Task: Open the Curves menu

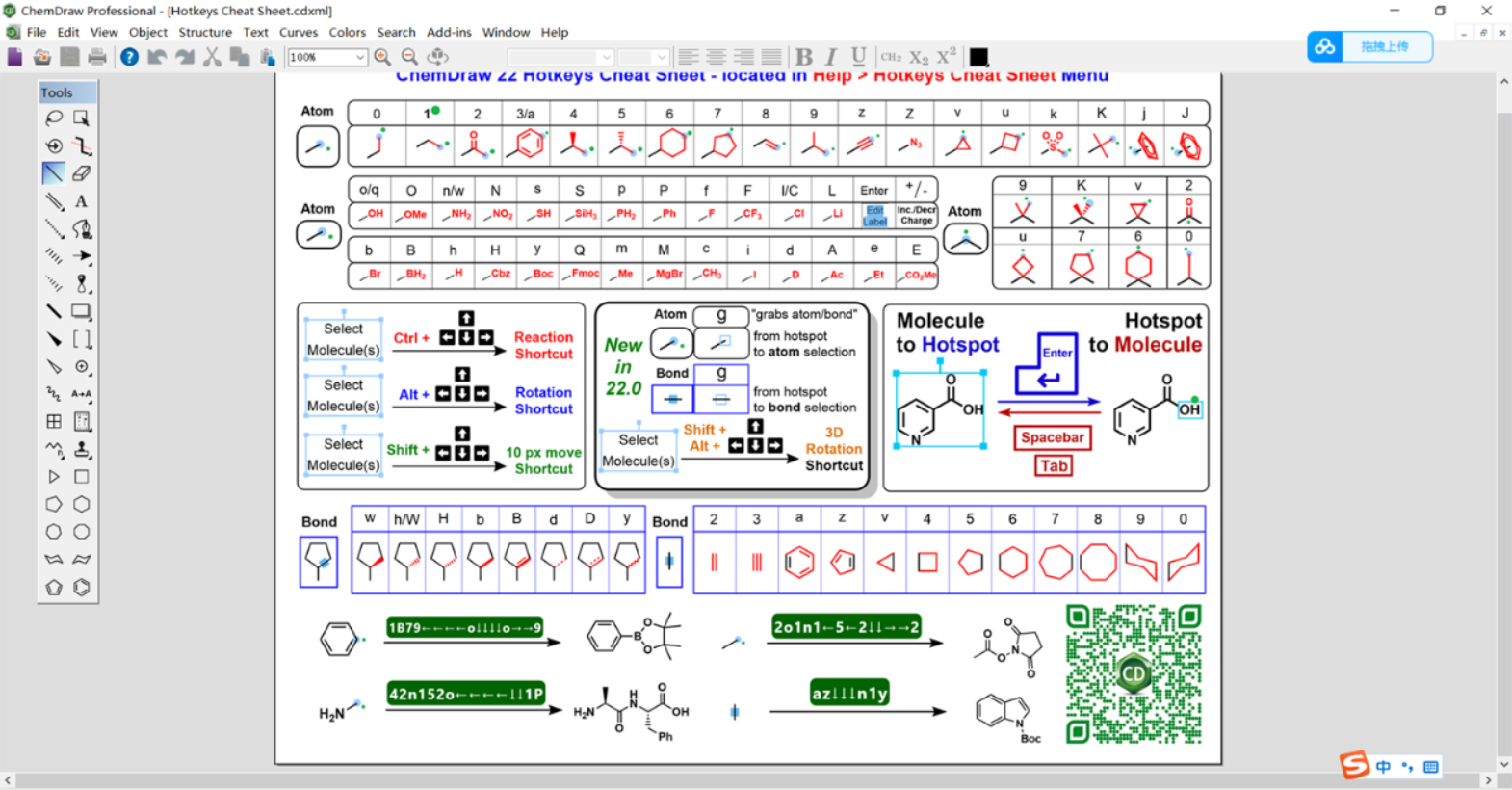Action: tap(299, 32)
